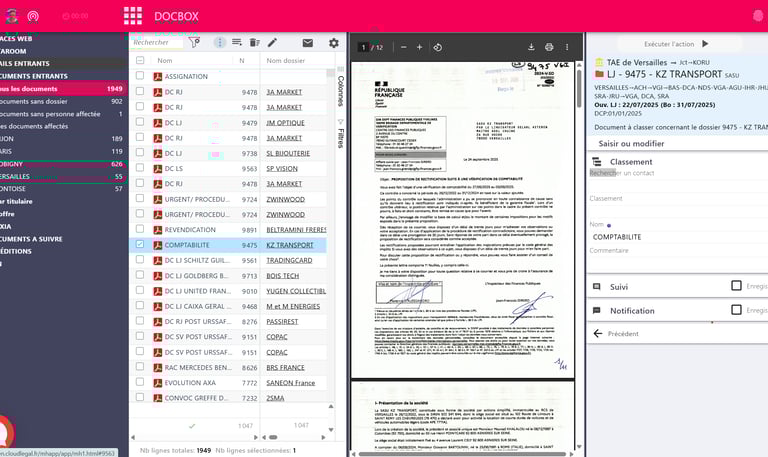Click the courthouse icon beside TAE de Versailles
The width and height of the screenshot is (768, 457).
[x=599, y=62]
